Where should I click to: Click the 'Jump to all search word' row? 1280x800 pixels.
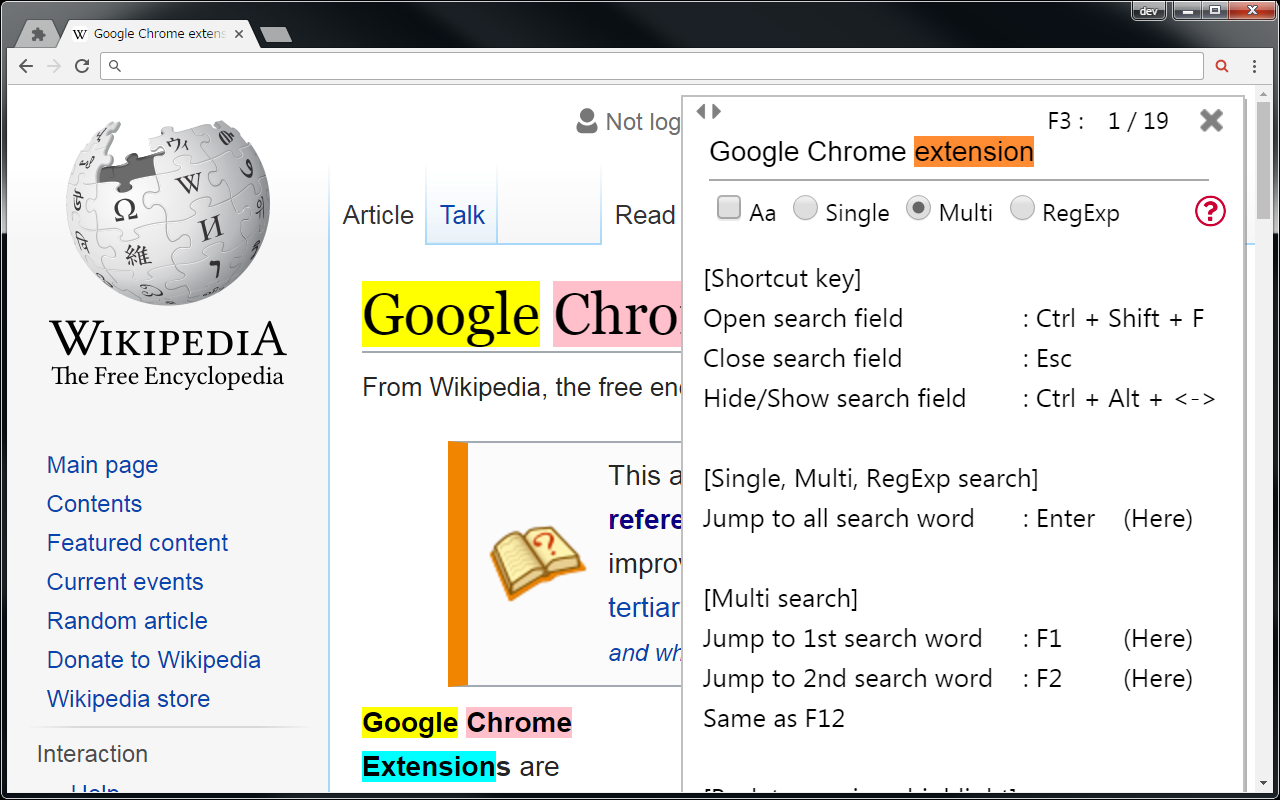point(948,519)
